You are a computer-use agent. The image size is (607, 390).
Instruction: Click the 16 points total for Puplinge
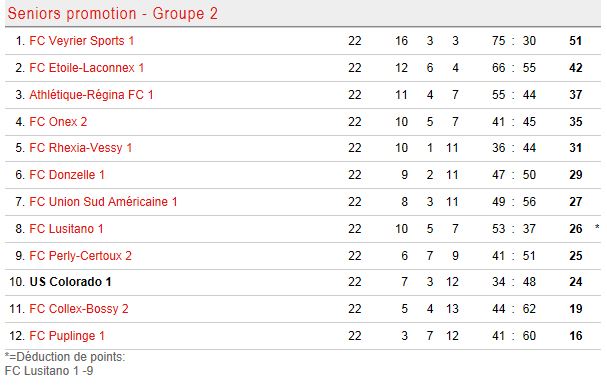tap(576, 336)
